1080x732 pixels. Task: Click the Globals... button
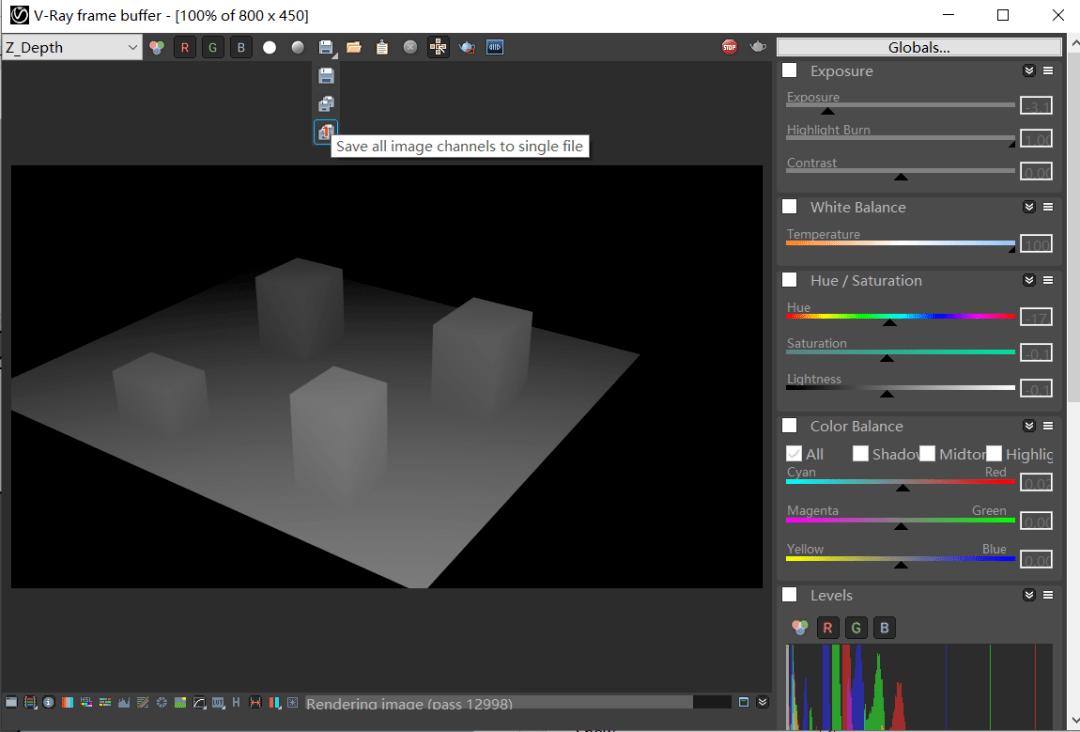point(918,47)
